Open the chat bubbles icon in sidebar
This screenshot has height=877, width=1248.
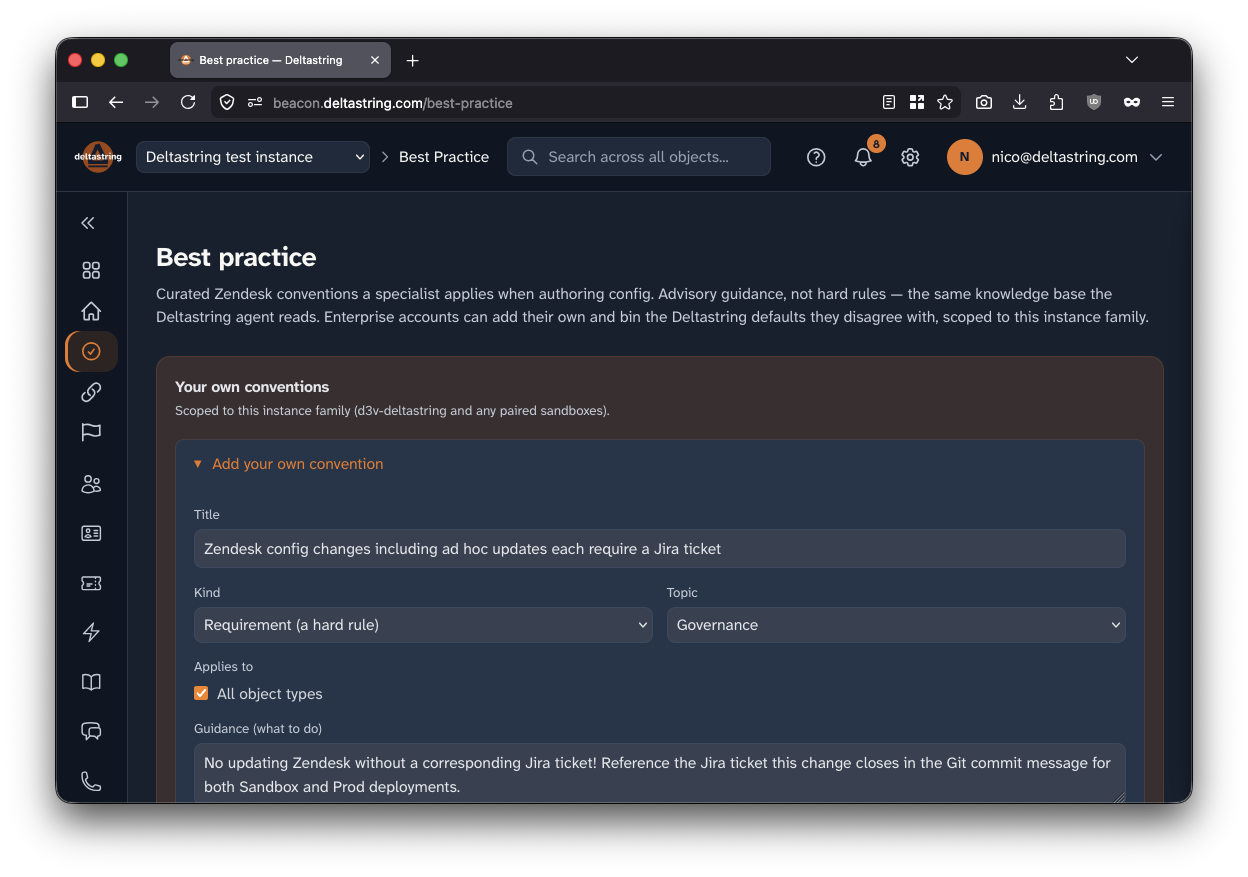[91, 731]
